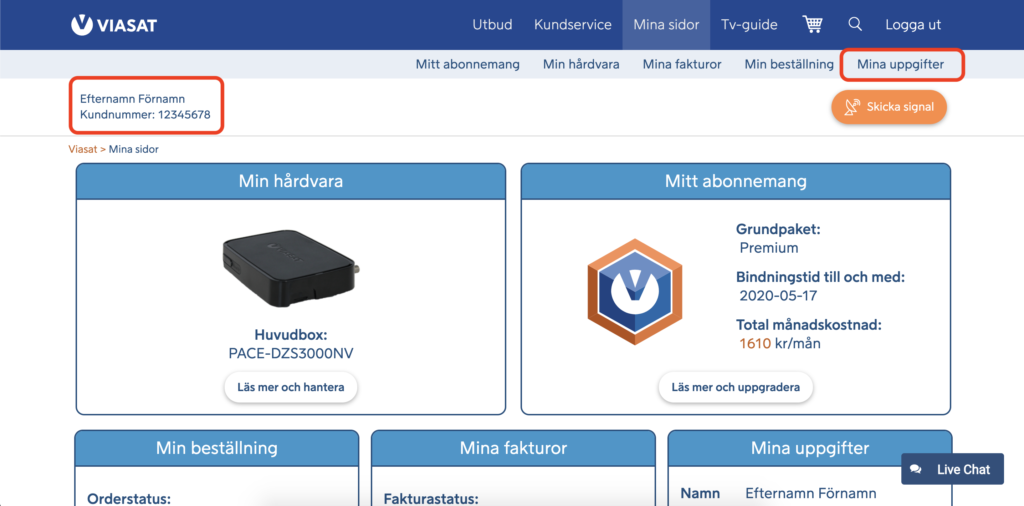Viewport: 1024px width, 506px height.
Task: Click the 2020-05-17 date value
Action: coord(778,295)
